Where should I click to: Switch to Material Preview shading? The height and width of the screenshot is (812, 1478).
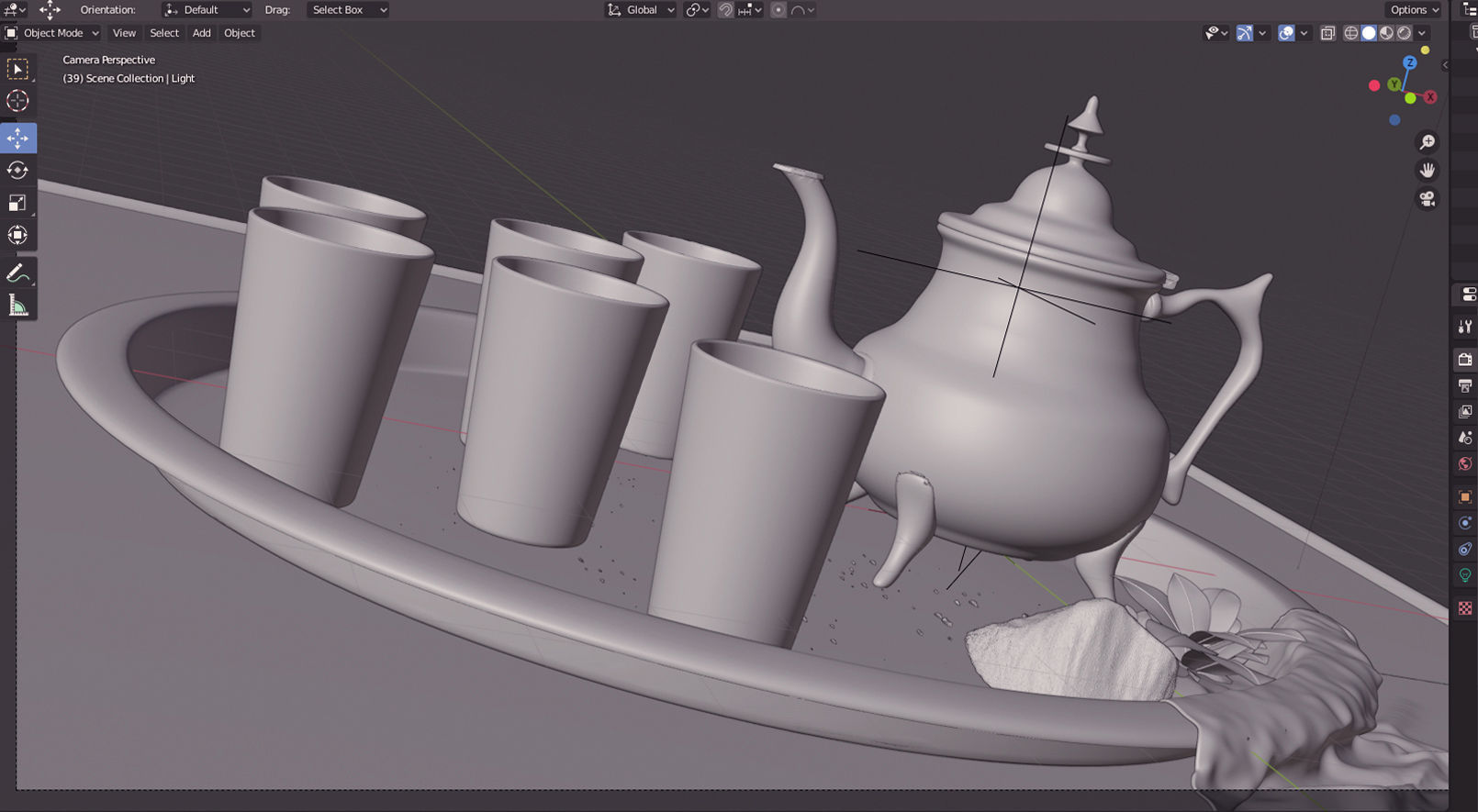coord(1386,33)
